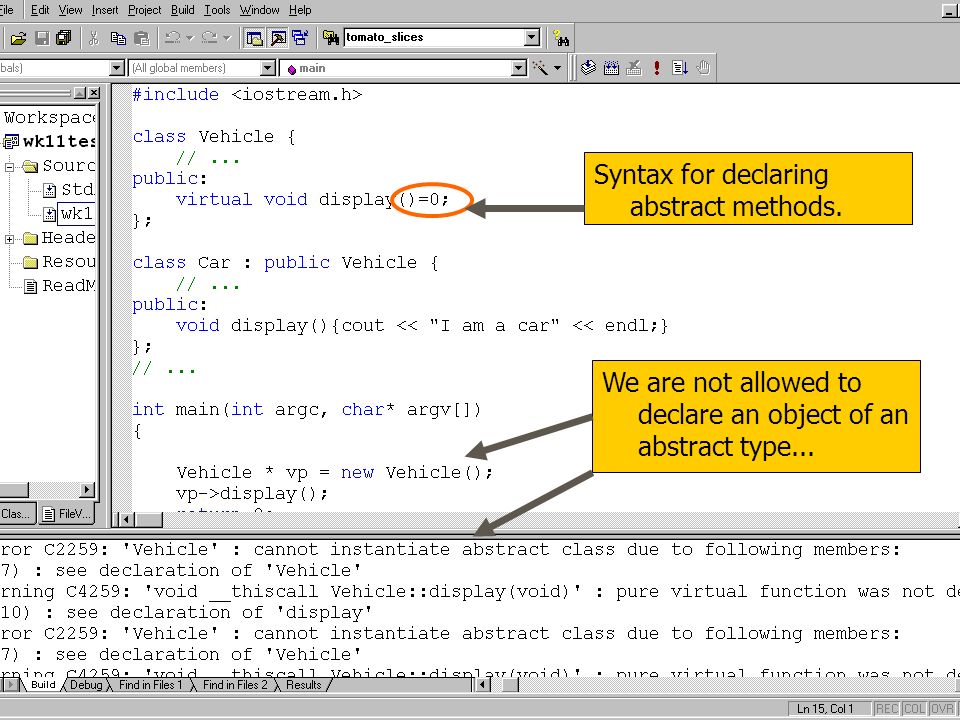Click the Compile toolbar icon
This screenshot has height=720, width=960.
tap(588, 67)
